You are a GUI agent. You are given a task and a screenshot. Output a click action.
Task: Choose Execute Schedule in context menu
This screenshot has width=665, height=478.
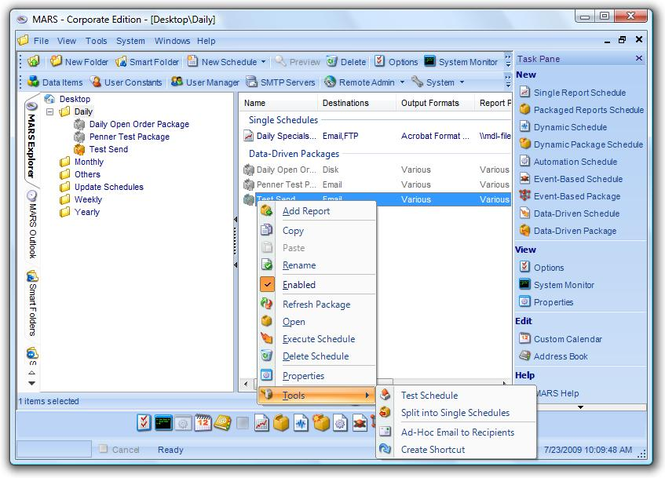[317, 339]
